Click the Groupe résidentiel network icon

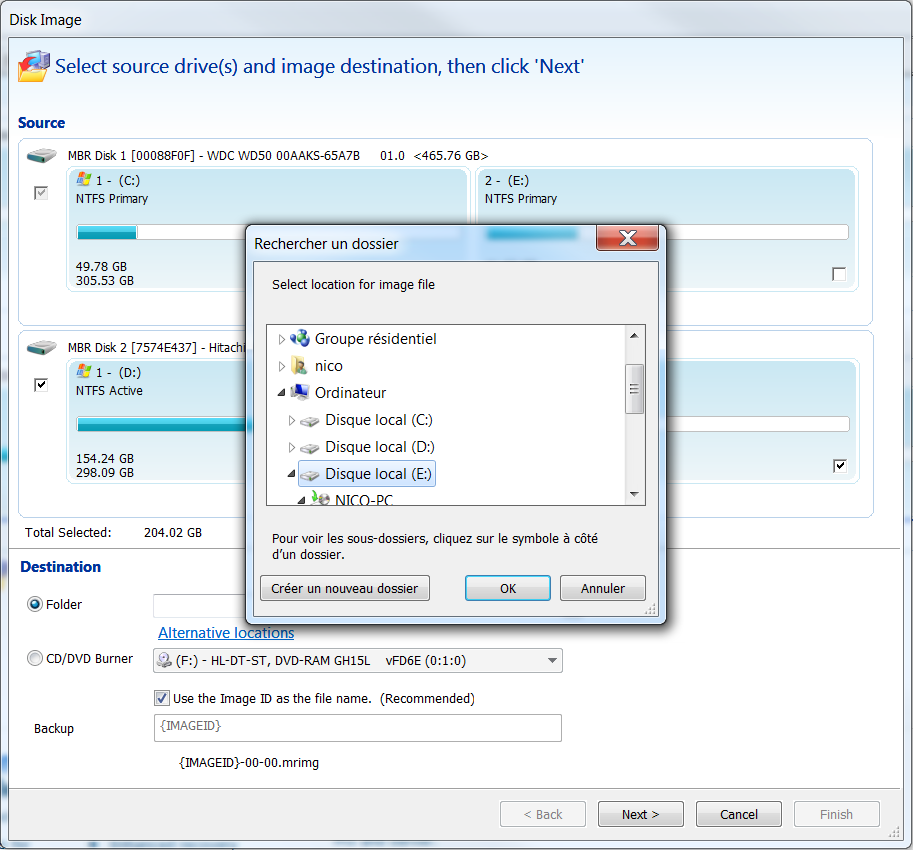tap(300, 339)
